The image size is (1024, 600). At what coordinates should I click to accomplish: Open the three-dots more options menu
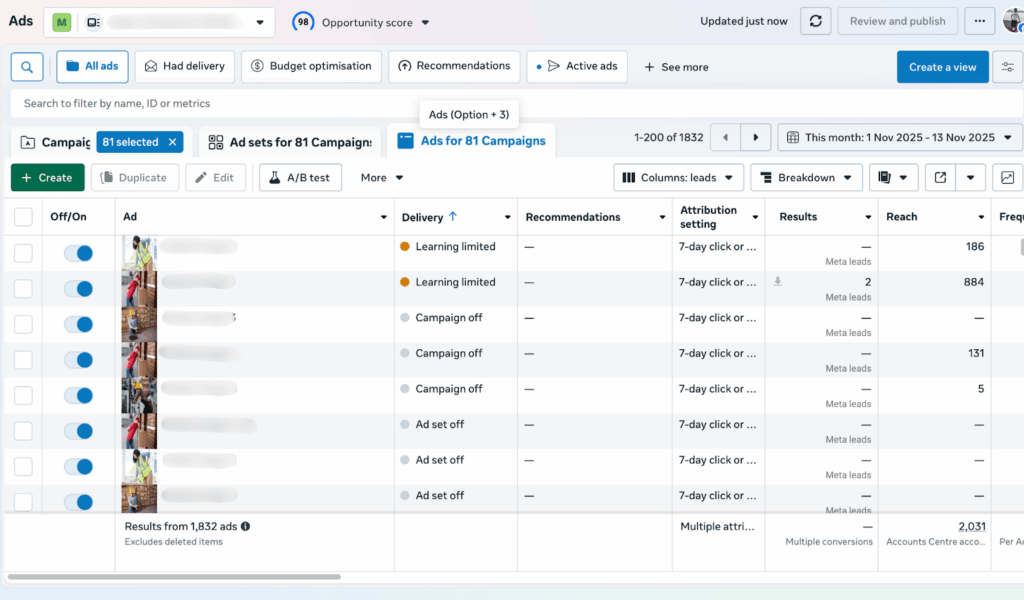pos(980,21)
